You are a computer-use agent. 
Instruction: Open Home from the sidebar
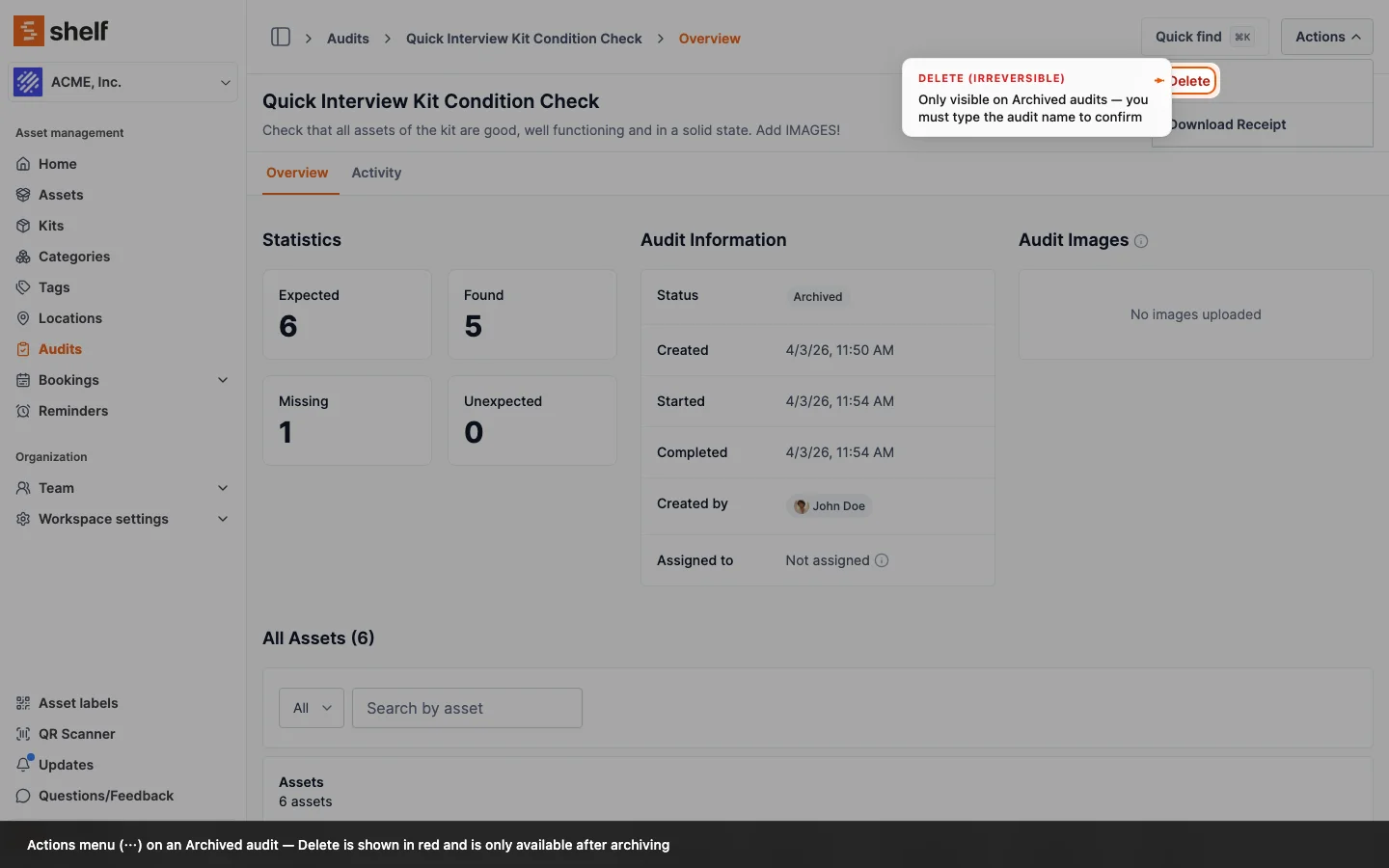(57, 164)
